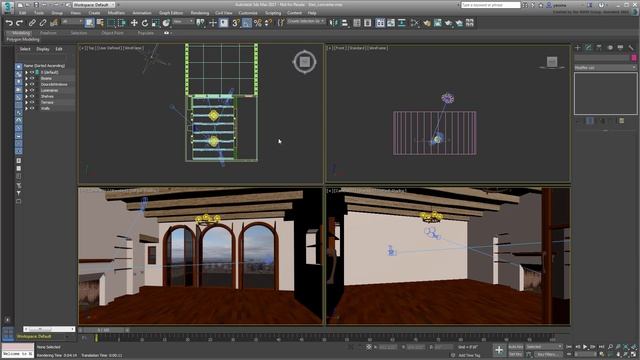Screen dimensions: 640x360
Task: Open the Modifier List dropdown
Action: 605,67
